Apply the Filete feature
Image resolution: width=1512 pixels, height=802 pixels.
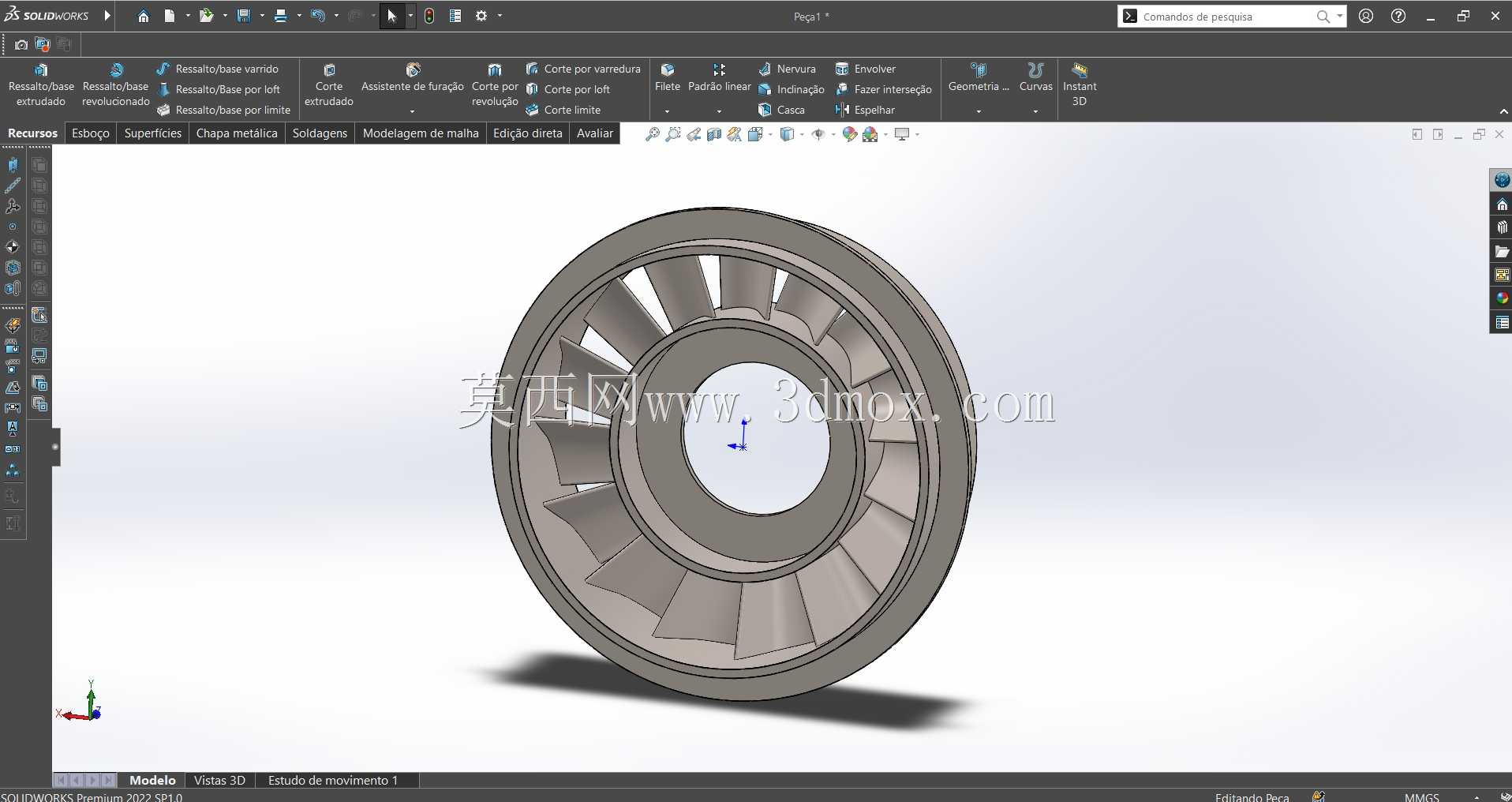[668, 78]
